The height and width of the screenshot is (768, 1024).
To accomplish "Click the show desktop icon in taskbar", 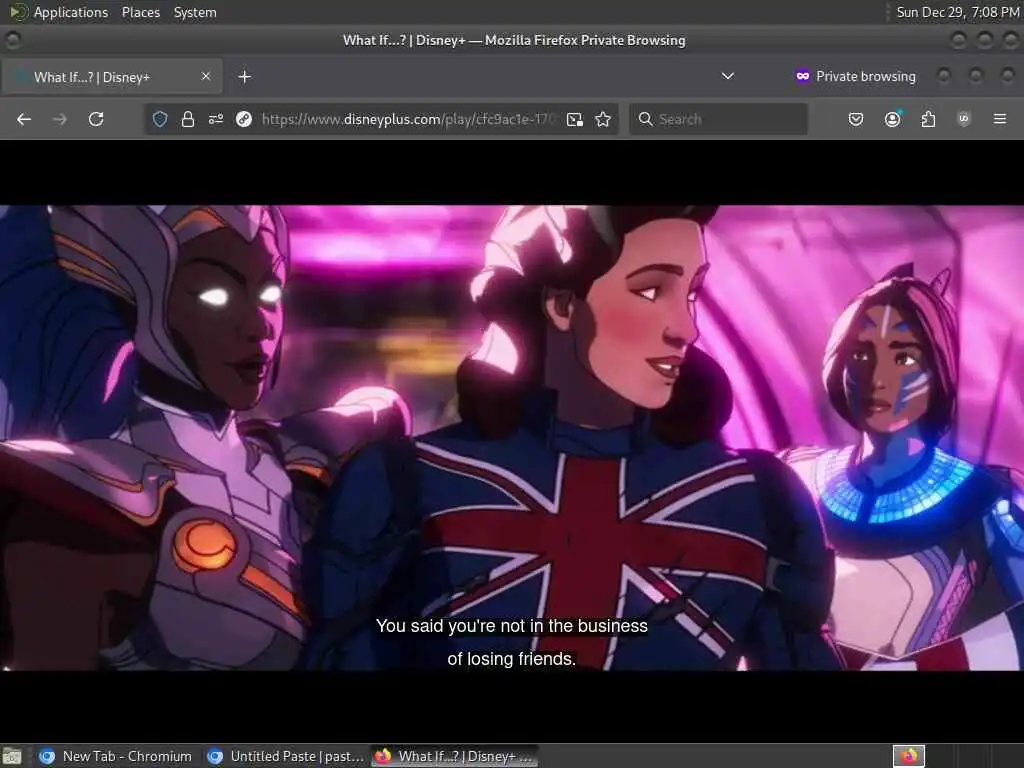I will tap(12, 757).
